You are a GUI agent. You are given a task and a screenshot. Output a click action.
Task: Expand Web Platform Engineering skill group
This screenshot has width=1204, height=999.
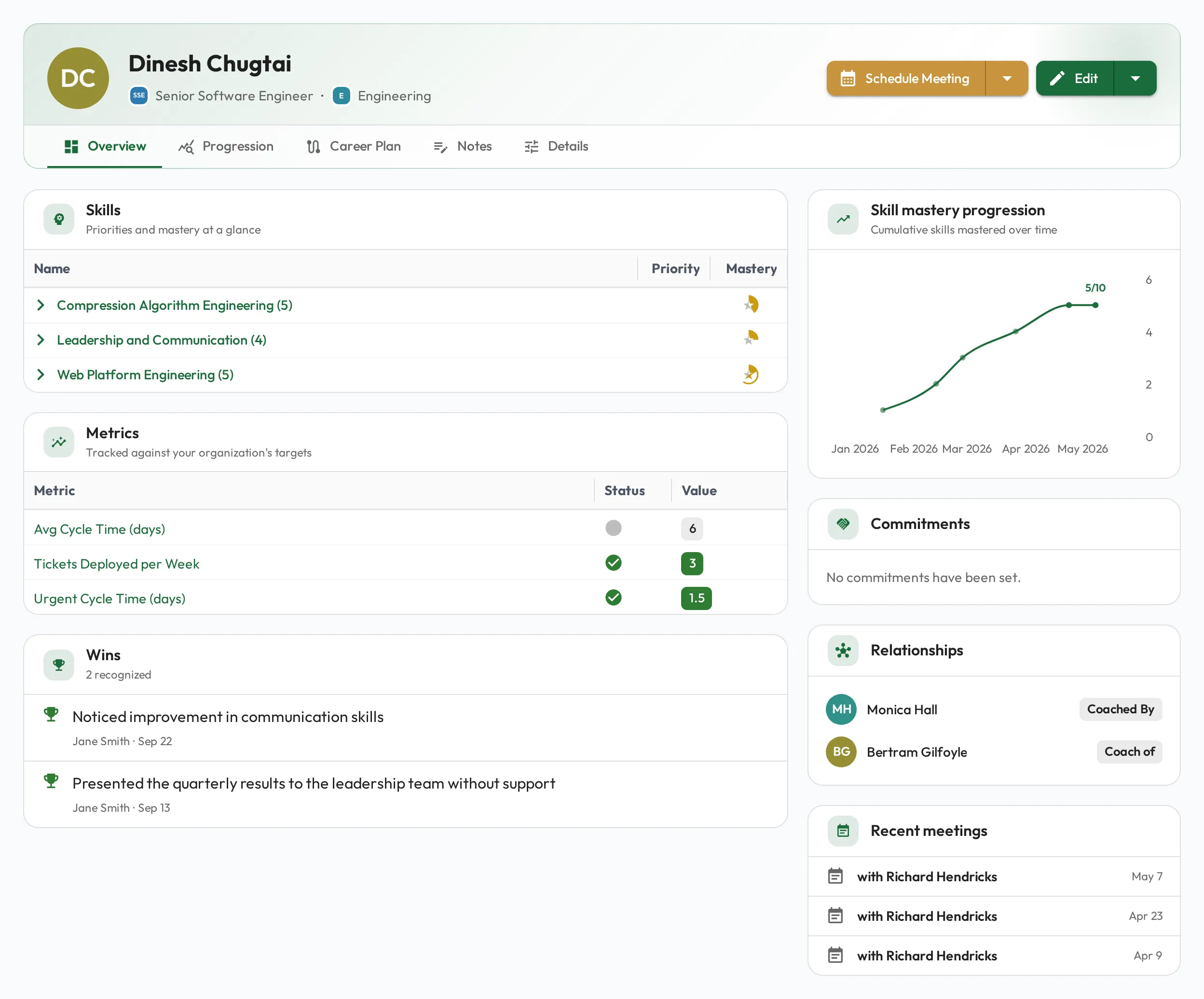tap(41, 375)
